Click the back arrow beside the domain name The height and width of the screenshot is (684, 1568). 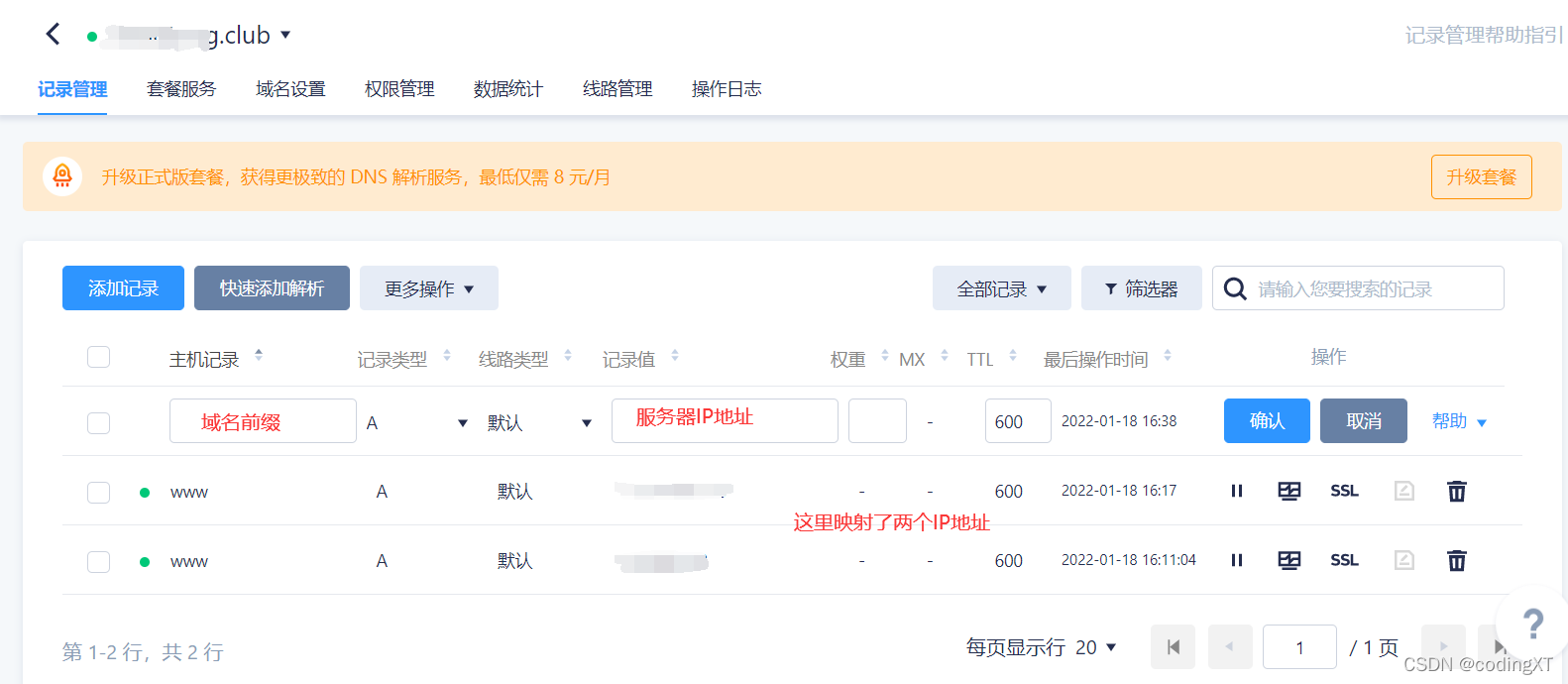pos(54,35)
